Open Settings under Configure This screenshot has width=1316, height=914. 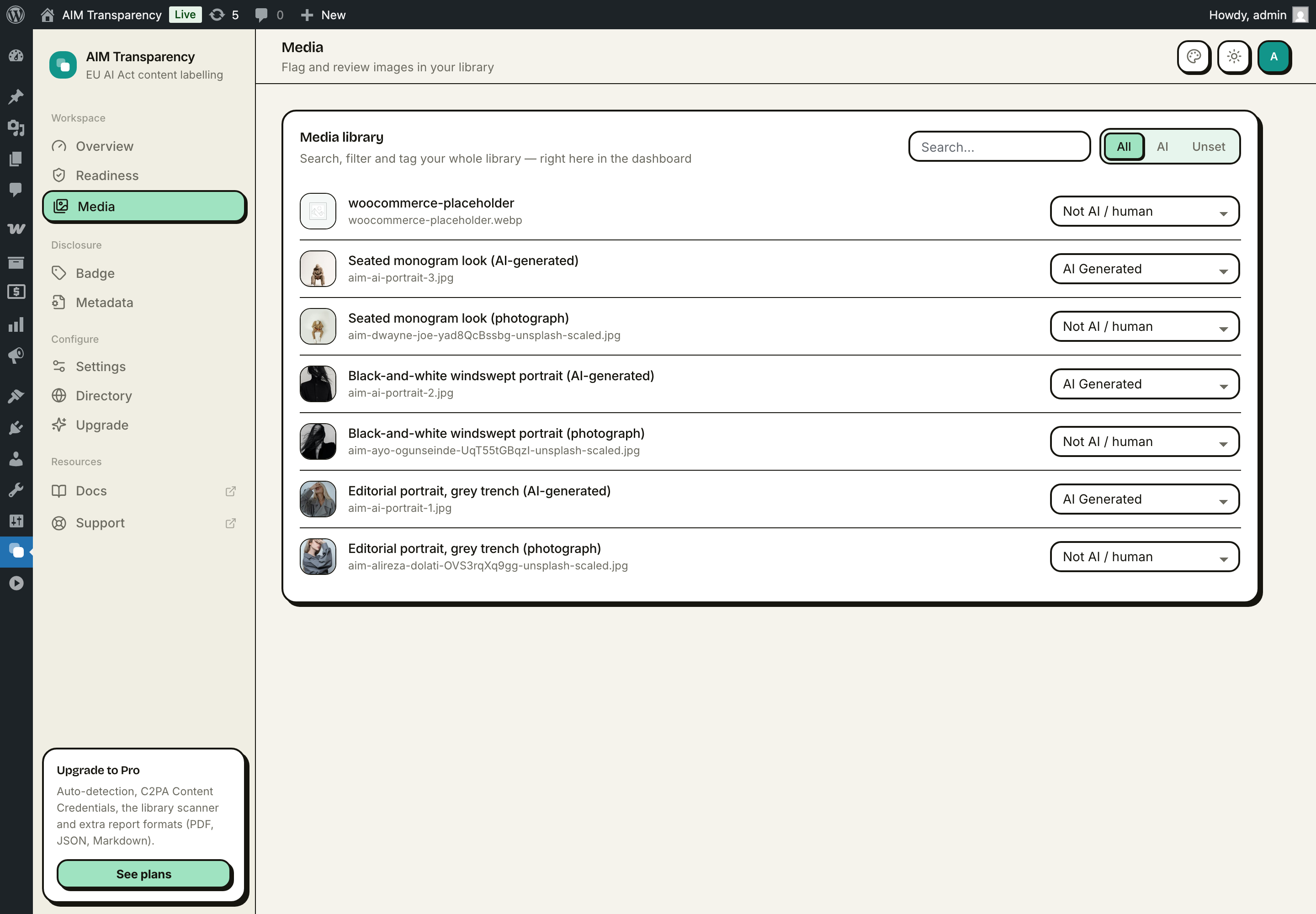pos(144,367)
